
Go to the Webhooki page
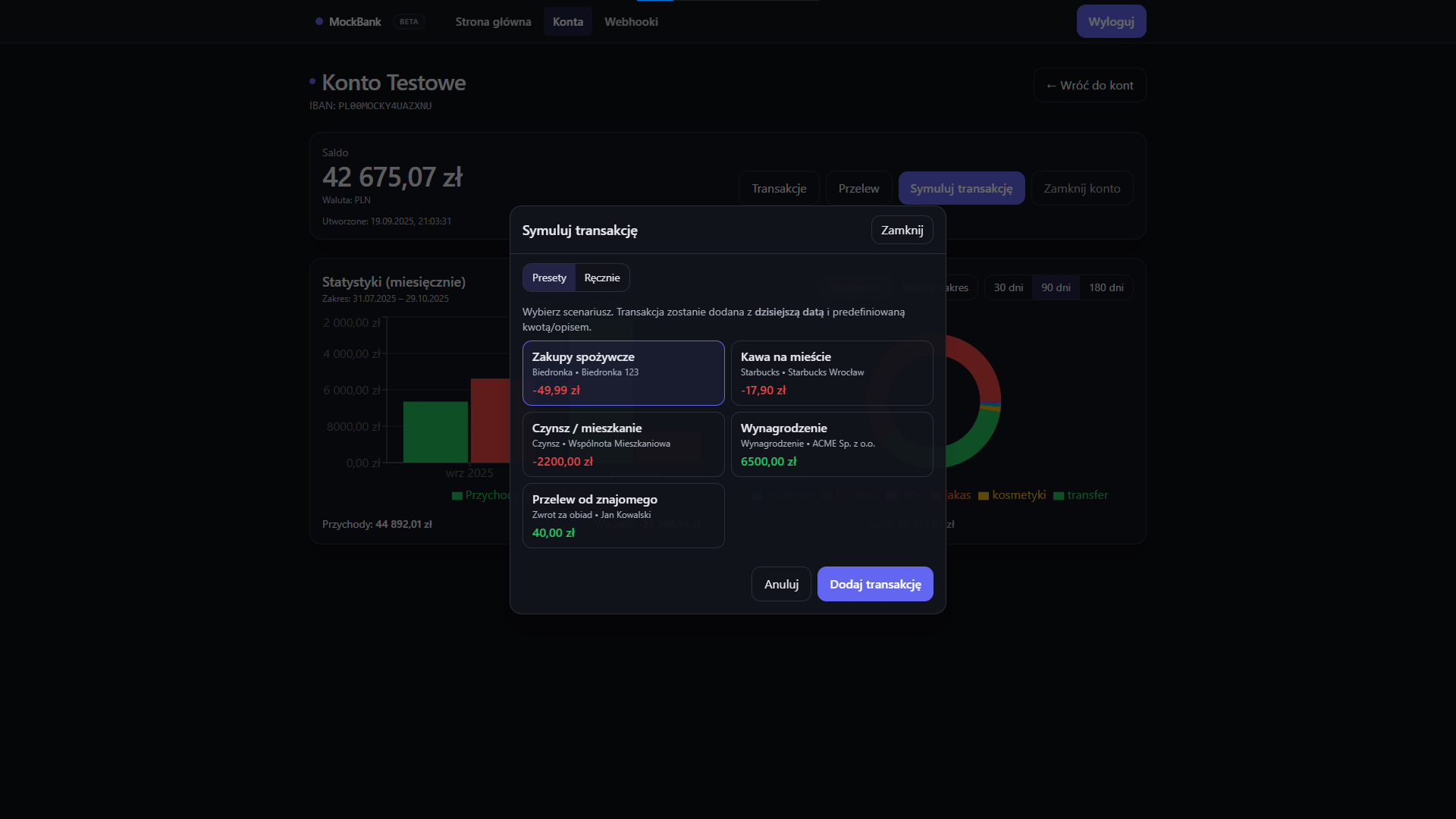631,21
